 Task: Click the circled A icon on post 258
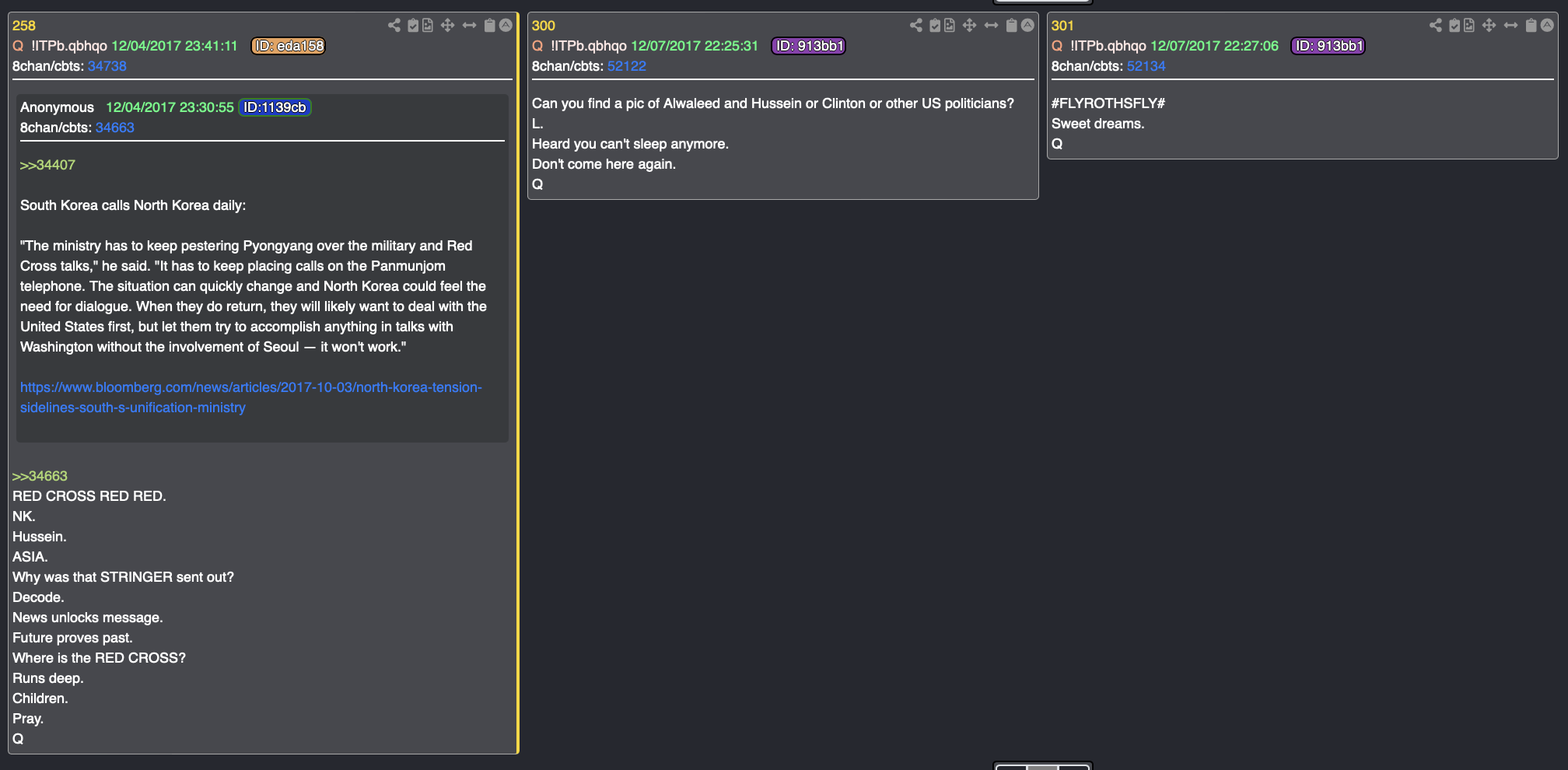coord(506,26)
